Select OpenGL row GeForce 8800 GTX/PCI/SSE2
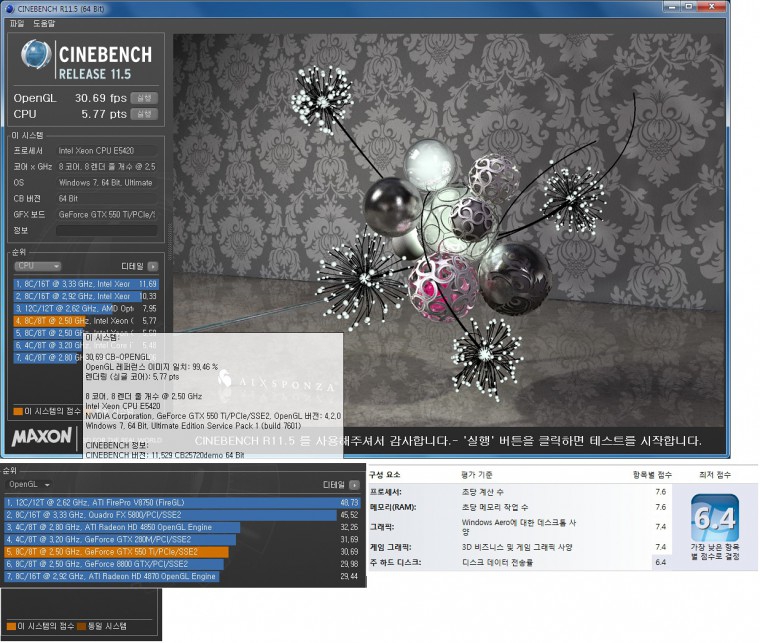This screenshot has height=643, width=760. [183, 564]
